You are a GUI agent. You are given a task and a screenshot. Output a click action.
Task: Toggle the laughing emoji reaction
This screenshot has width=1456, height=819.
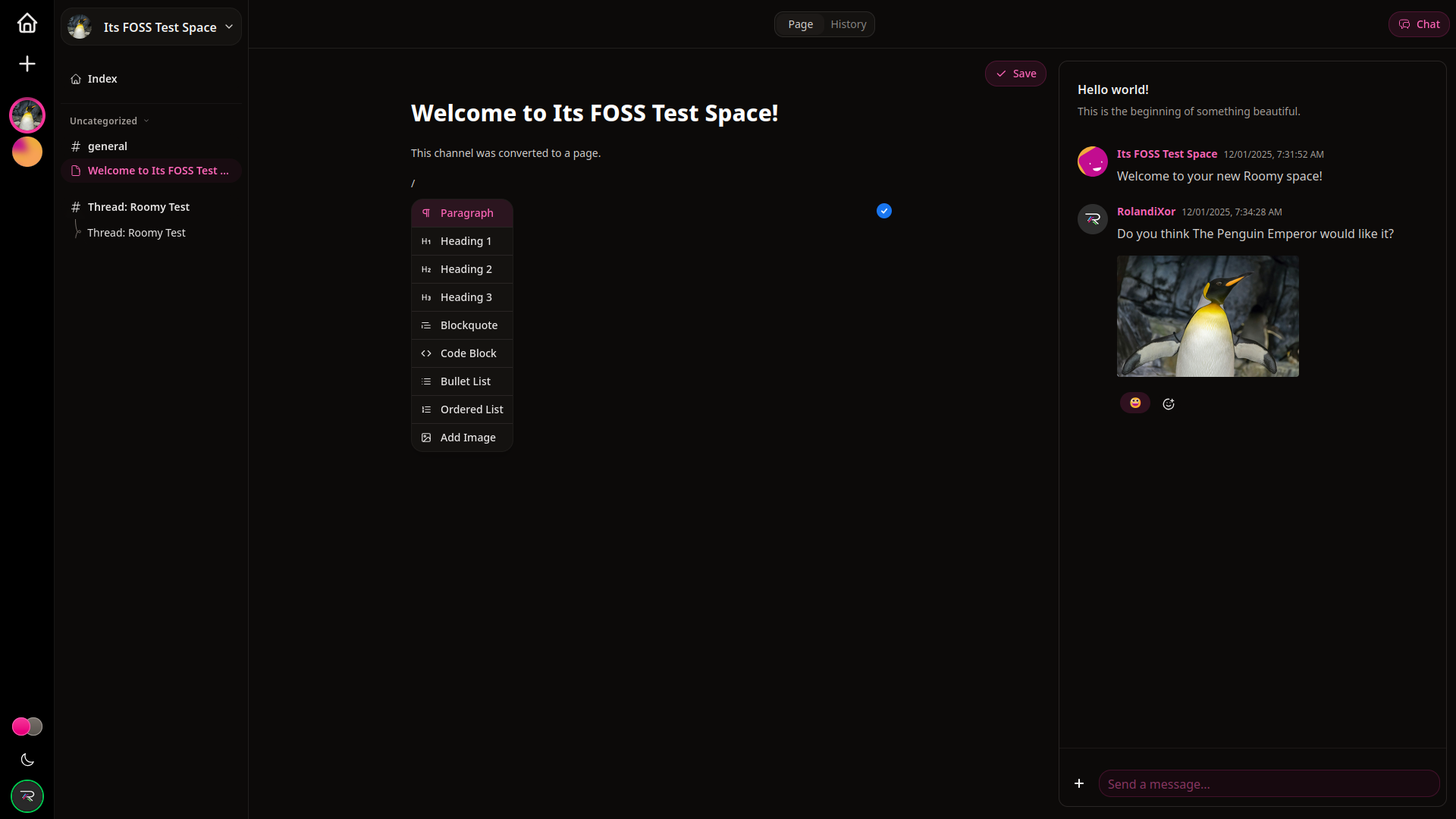coord(1135,403)
